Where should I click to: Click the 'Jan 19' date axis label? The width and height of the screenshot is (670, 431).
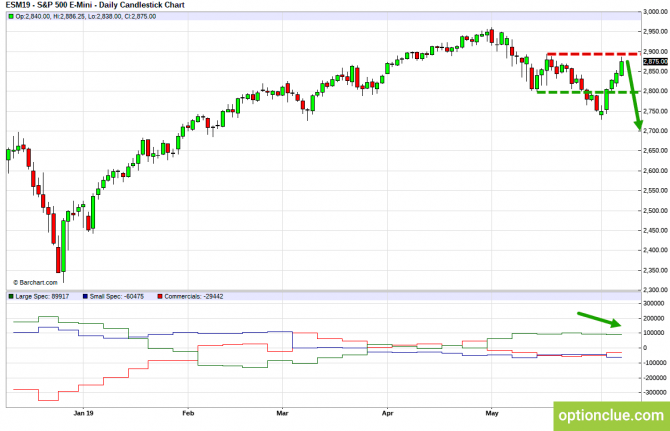pyautogui.click(x=83, y=413)
